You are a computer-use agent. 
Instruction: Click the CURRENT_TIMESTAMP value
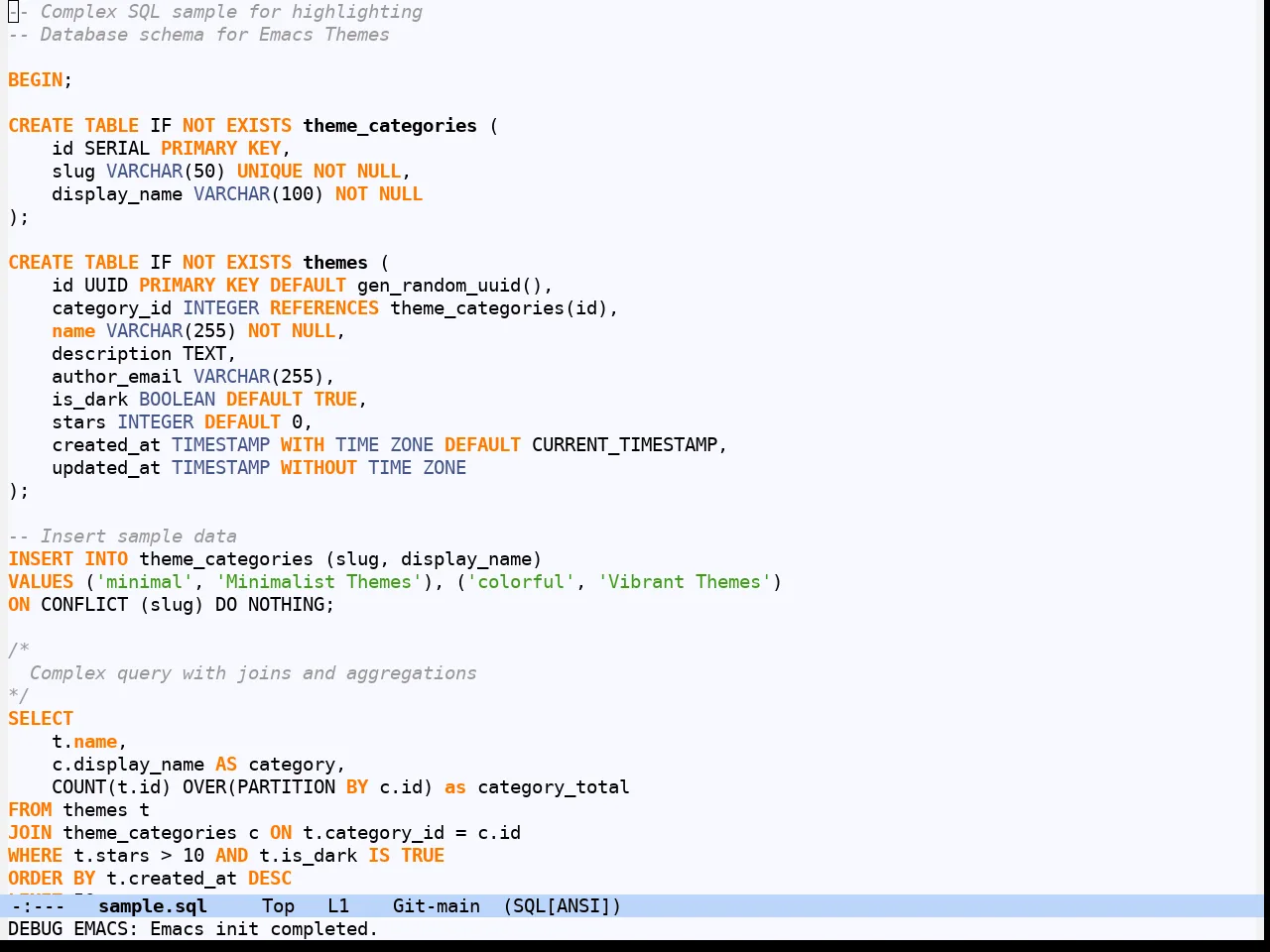coord(624,444)
